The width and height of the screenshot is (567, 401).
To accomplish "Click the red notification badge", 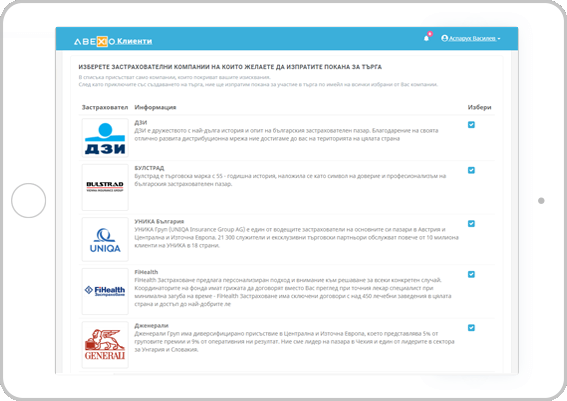I will click(430, 34).
